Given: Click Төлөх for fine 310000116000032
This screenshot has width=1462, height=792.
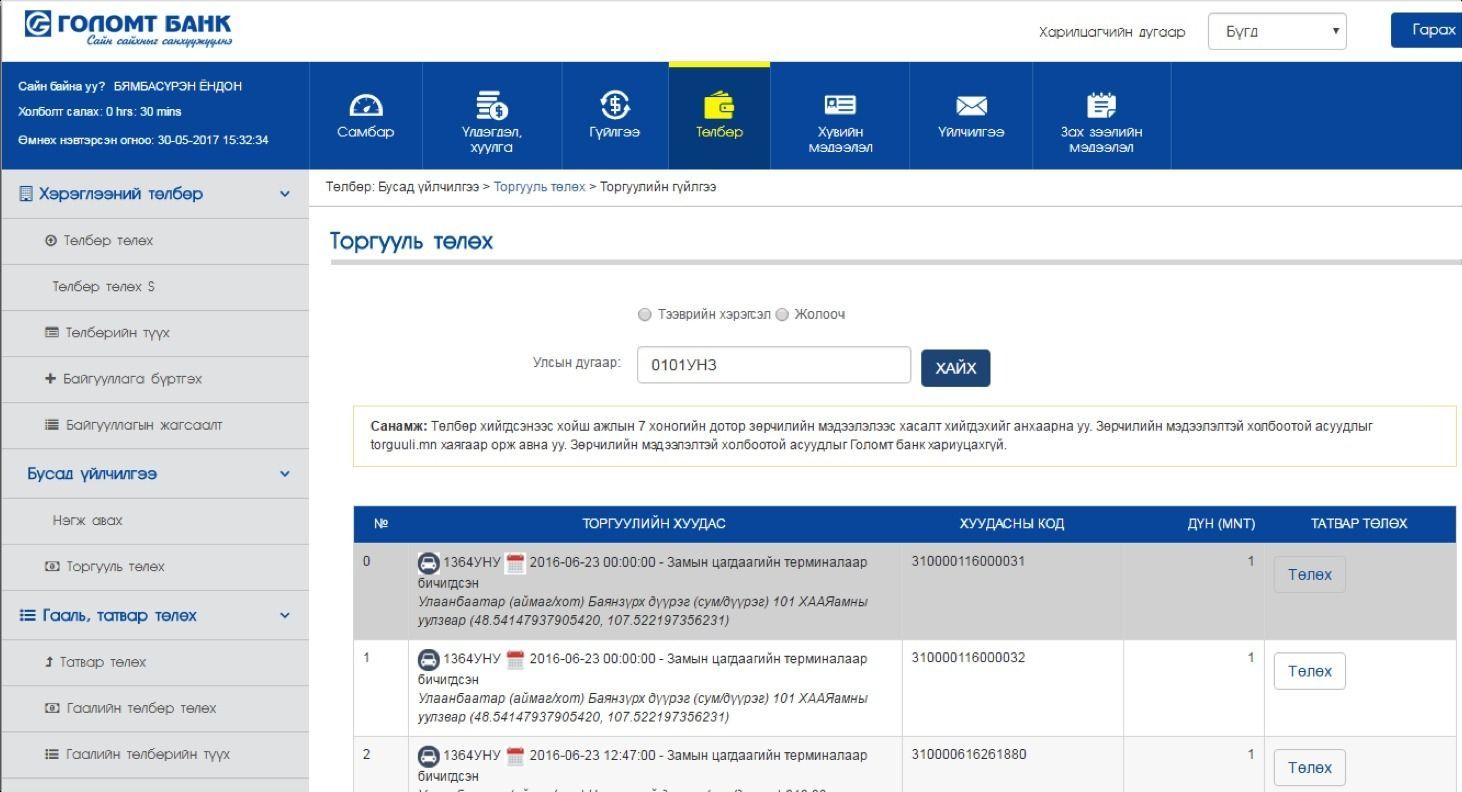Looking at the screenshot, I should [1309, 671].
